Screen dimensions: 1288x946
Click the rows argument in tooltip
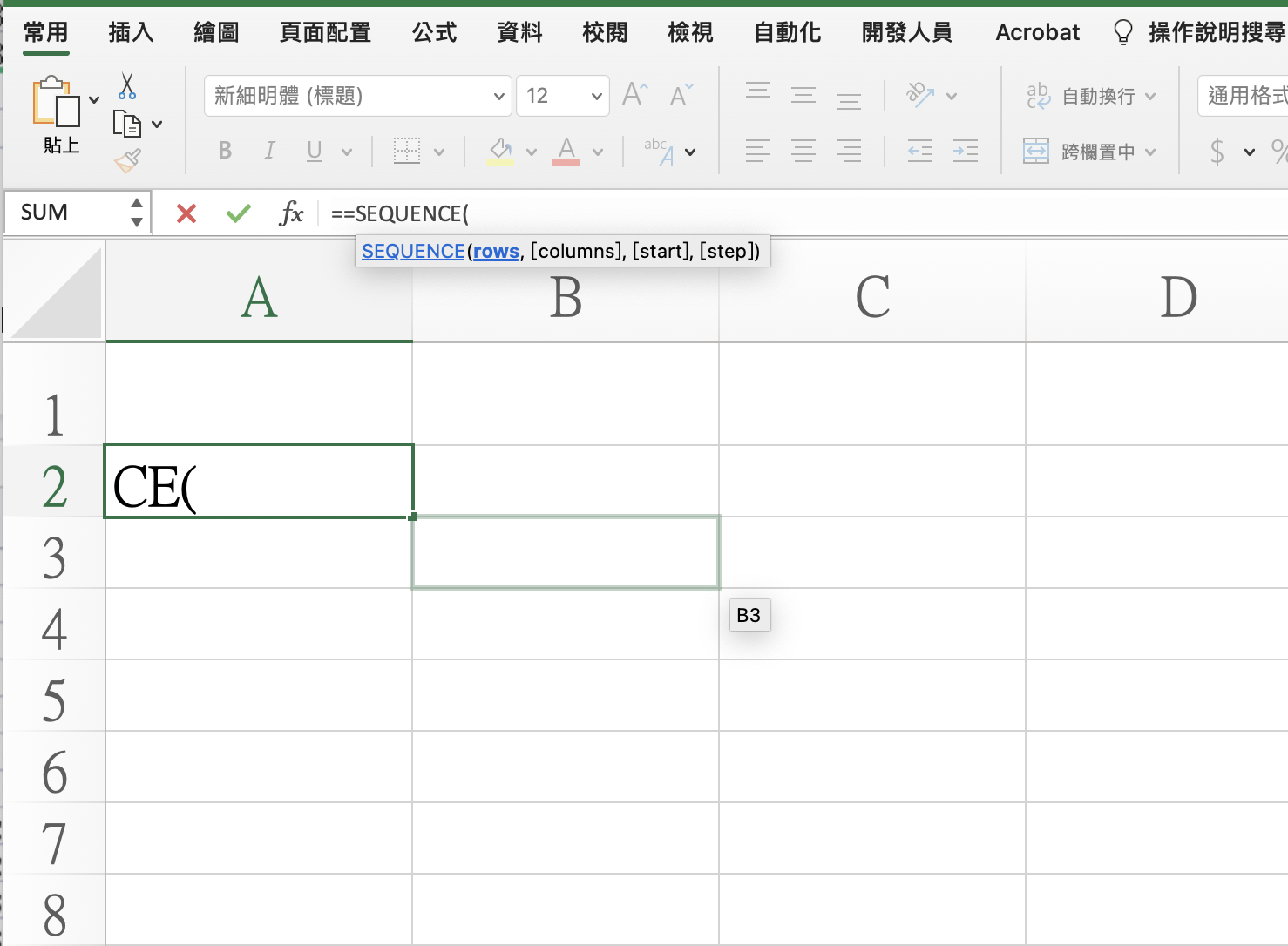(496, 251)
